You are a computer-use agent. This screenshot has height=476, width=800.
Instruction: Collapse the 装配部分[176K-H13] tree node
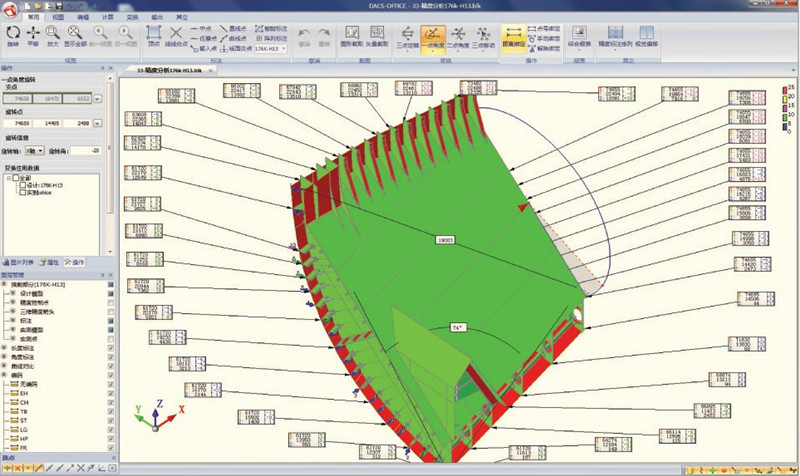[x=5, y=285]
